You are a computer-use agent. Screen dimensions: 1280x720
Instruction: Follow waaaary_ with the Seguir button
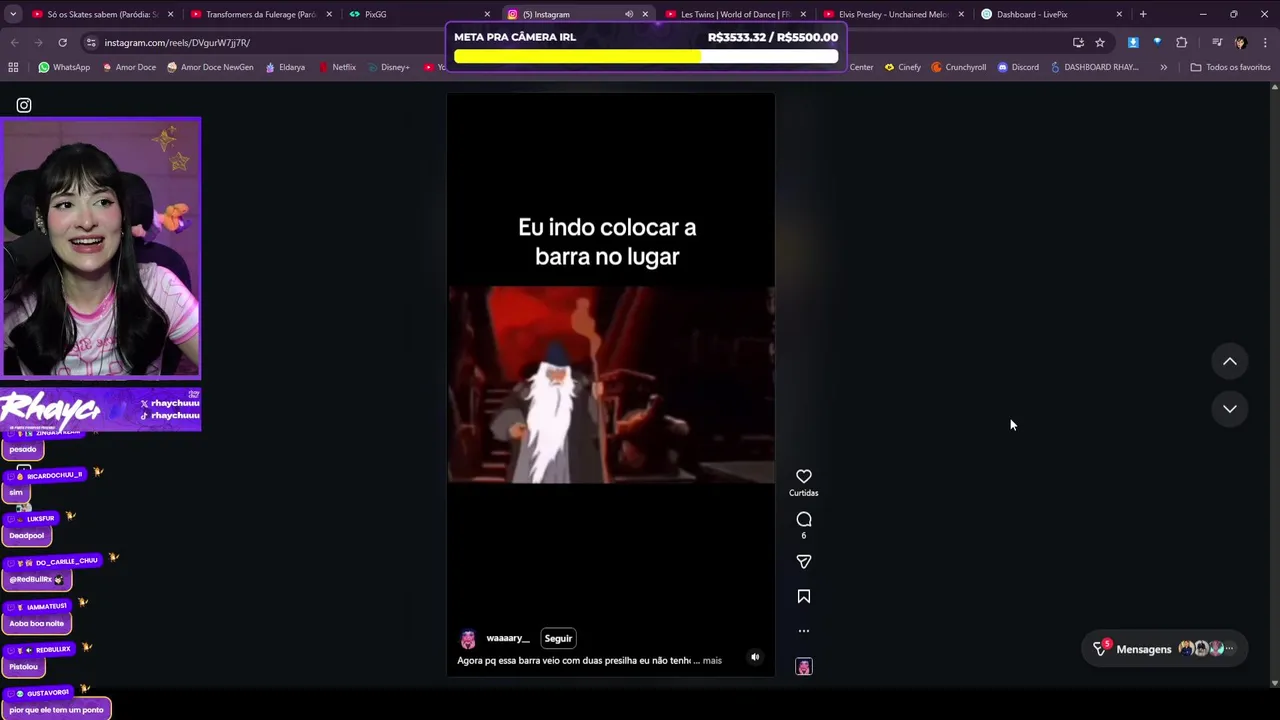click(x=558, y=638)
